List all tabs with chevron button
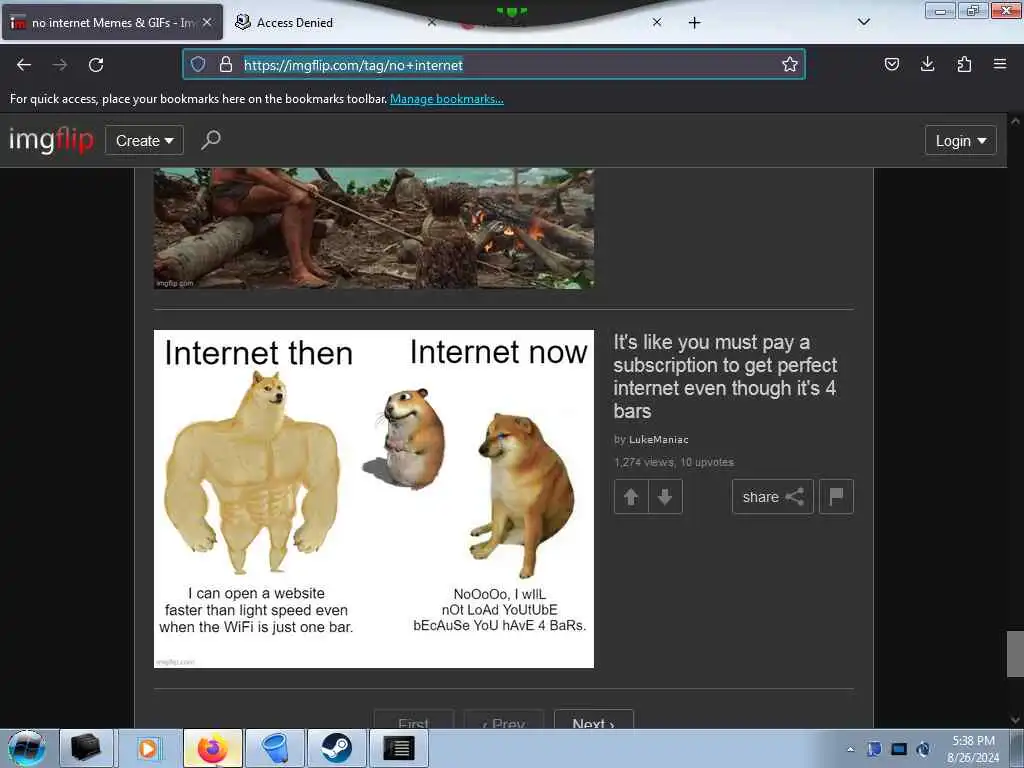The image size is (1024, 768). 863,22
